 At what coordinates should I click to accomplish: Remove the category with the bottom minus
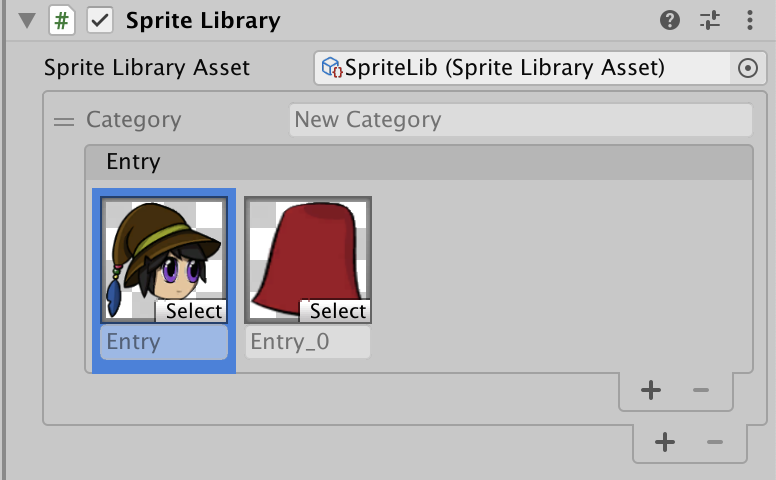pos(714,441)
